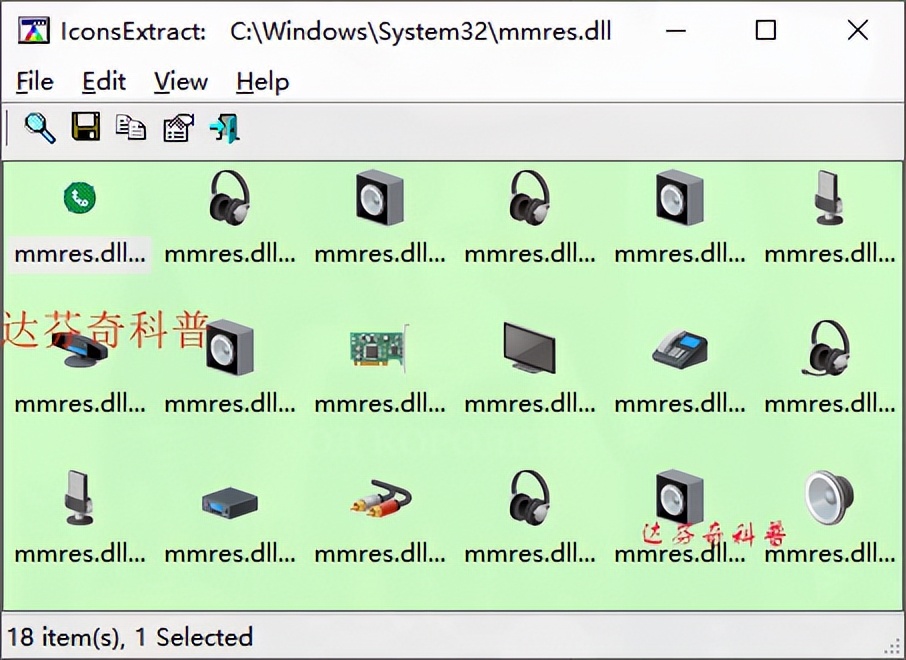Select the video graphics card icon
Image resolution: width=906 pixels, height=660 pixels.
[379, 348]
